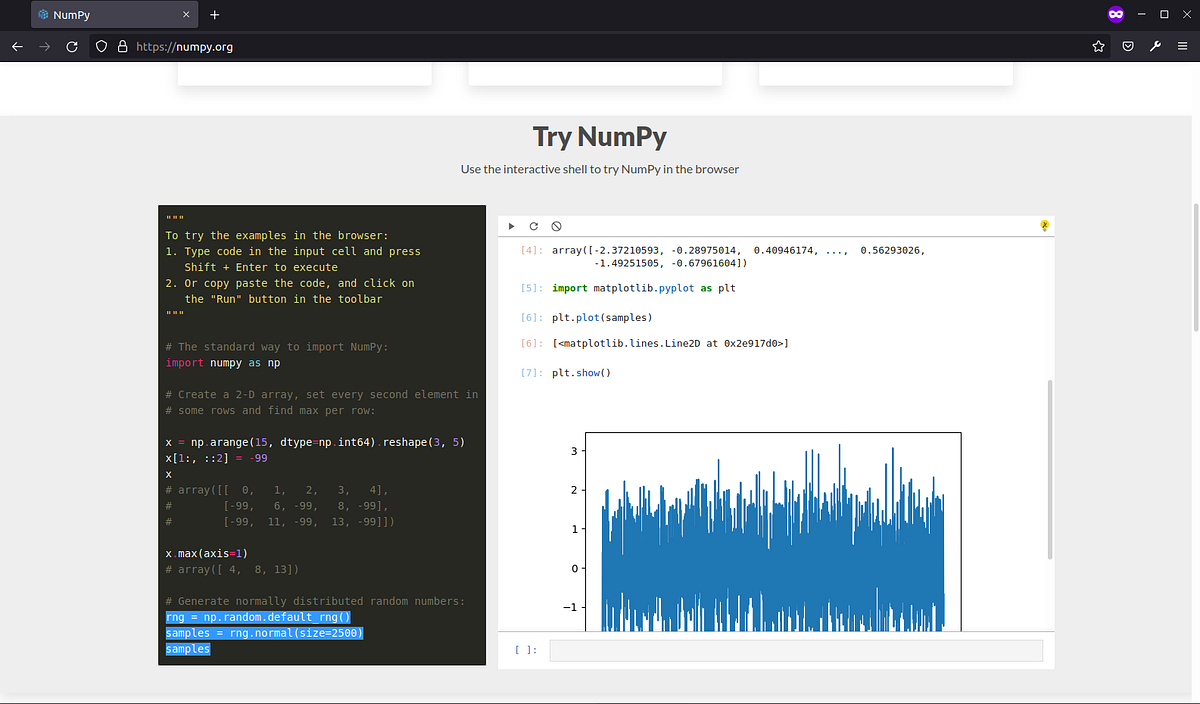Open the Firefox hamburger menu
1200x704 pixels.
pyautogui.click(x=1183, y=46)
